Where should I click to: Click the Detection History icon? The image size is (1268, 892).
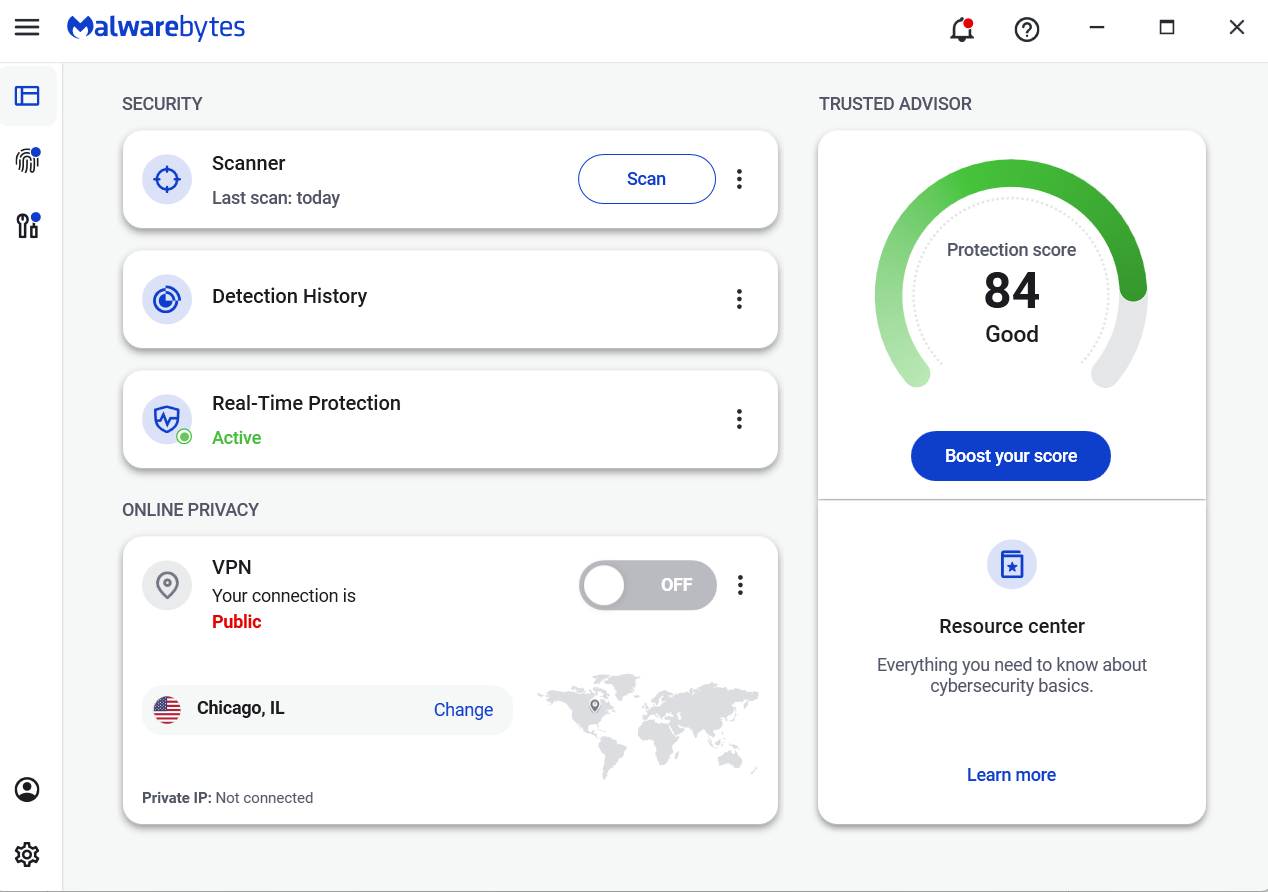[167, 299]
